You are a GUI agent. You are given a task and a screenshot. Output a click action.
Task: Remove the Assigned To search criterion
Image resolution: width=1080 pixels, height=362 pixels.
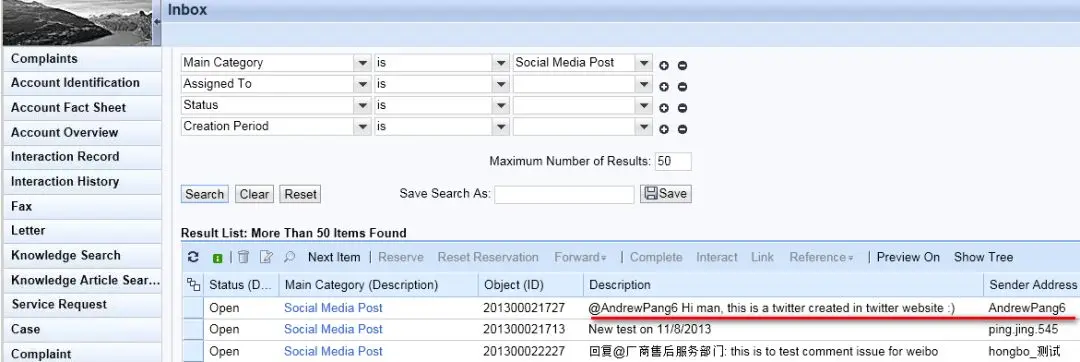click(x=683, y=87)
